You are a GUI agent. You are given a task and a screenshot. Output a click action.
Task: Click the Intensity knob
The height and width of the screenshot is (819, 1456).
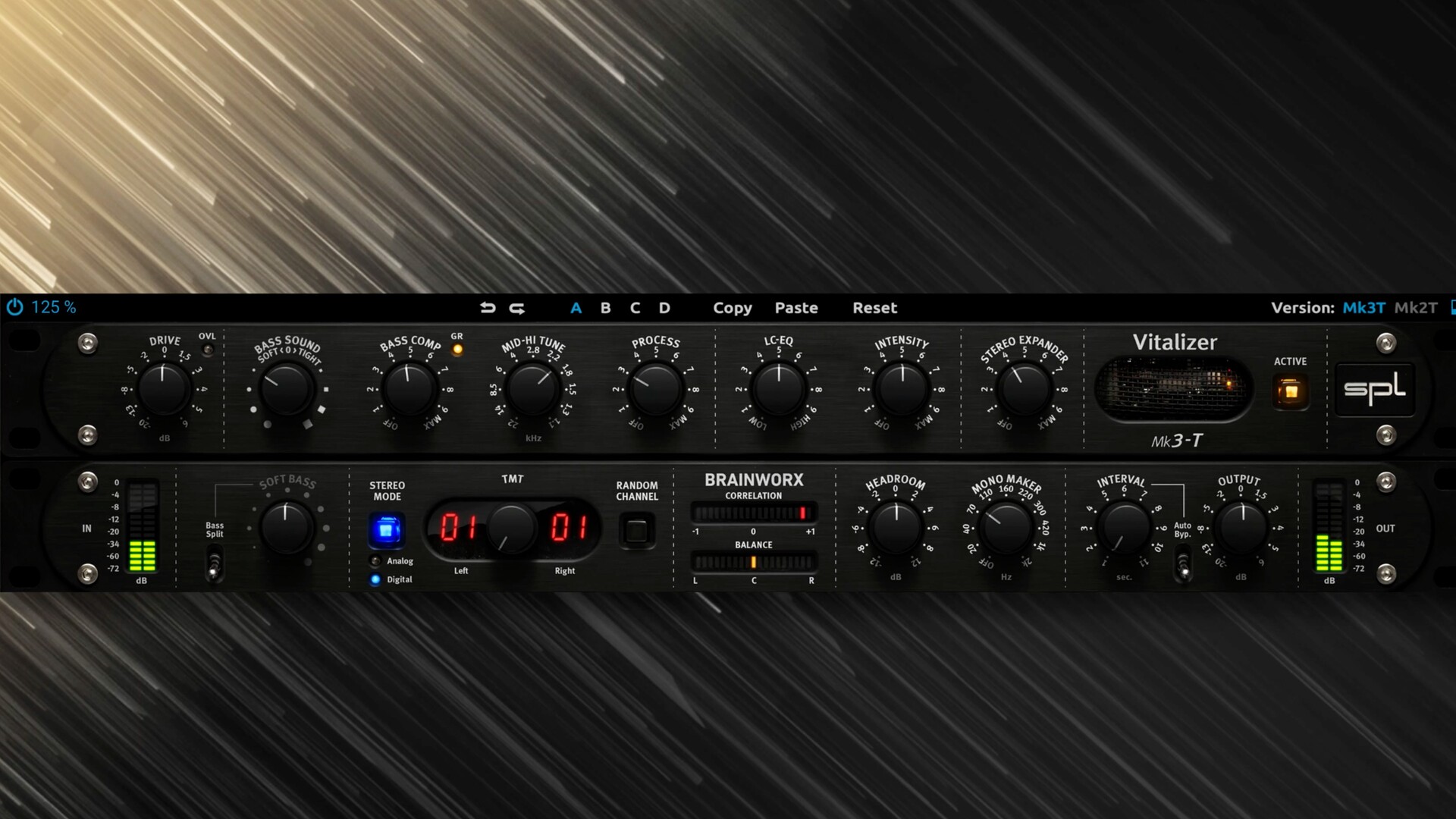click(902, 389)
